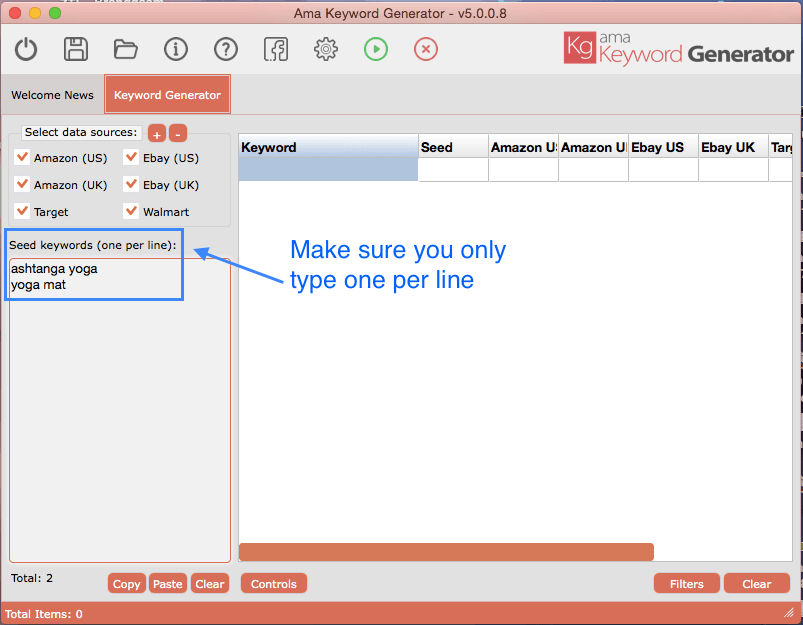Image resolution: width=803 pixels, height=625 pixels.
Task: Select the 'ashtanga yoga' seed keyword line
Action: (x=54, y=268)
